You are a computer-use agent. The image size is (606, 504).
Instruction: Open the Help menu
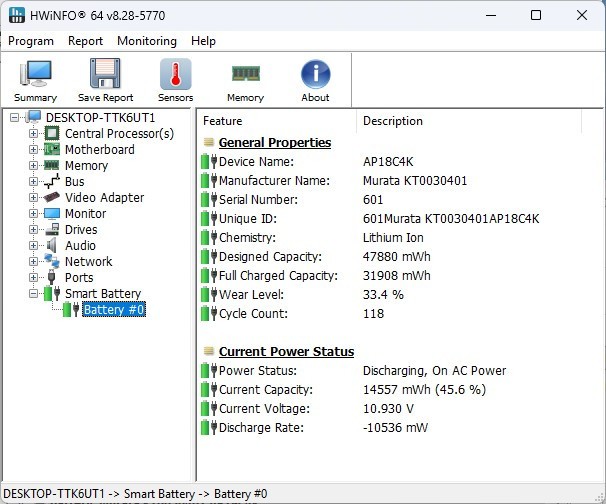click(203, 41)
